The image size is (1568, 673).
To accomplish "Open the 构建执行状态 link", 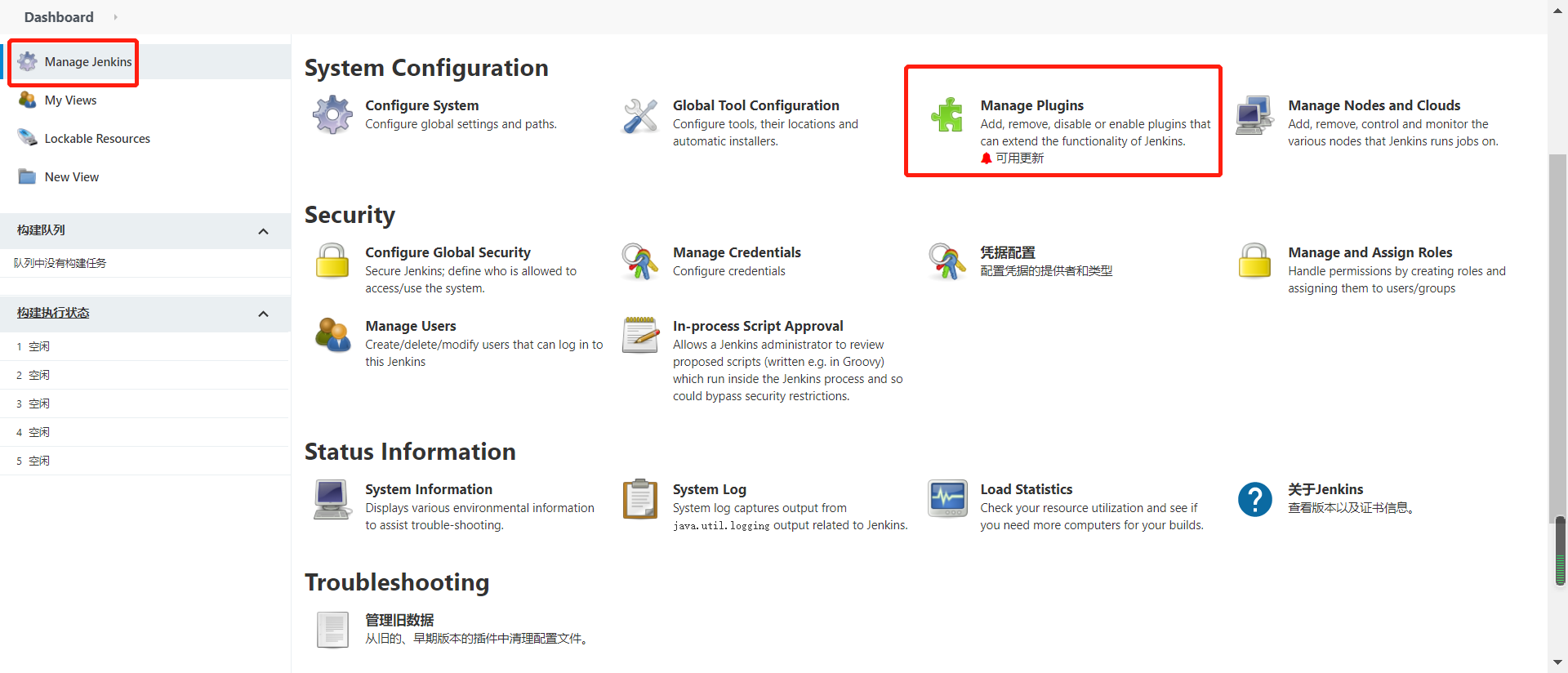I will tap(53, 313).
